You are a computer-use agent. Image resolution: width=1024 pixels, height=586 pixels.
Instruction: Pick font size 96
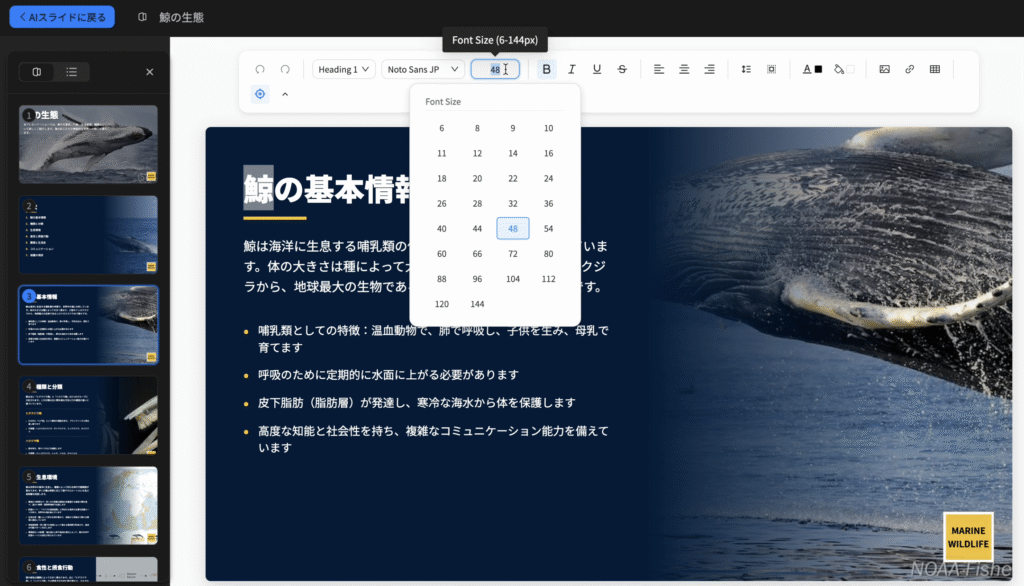[477, 279]
